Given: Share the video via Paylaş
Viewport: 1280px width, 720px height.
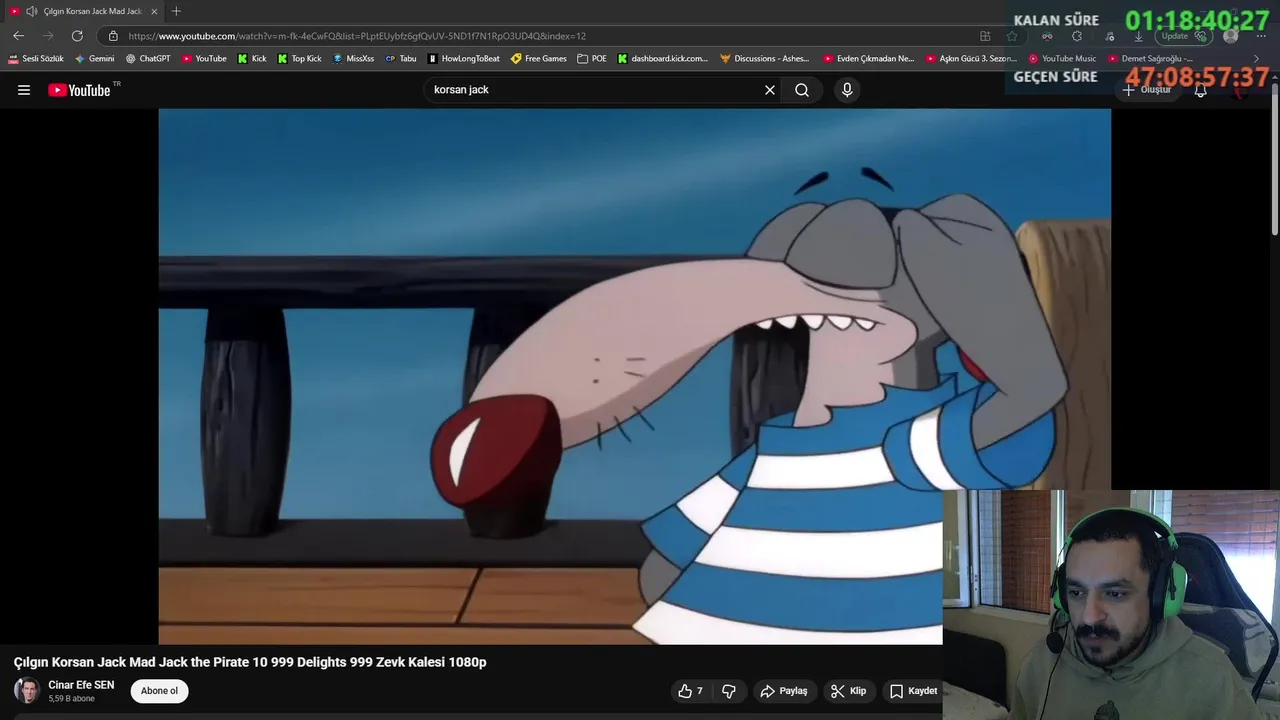Looking at the screenshot, I should tap(784, 691).
